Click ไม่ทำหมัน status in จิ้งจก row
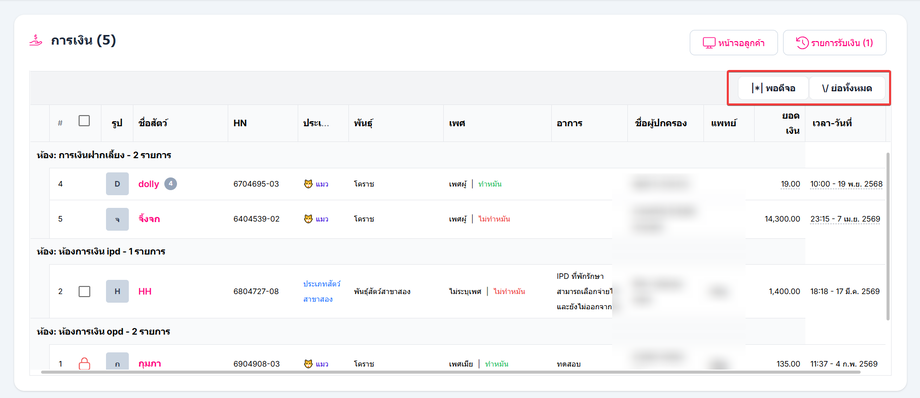Image resolution: width=920 pixels, height=398 pixels. 494,219
